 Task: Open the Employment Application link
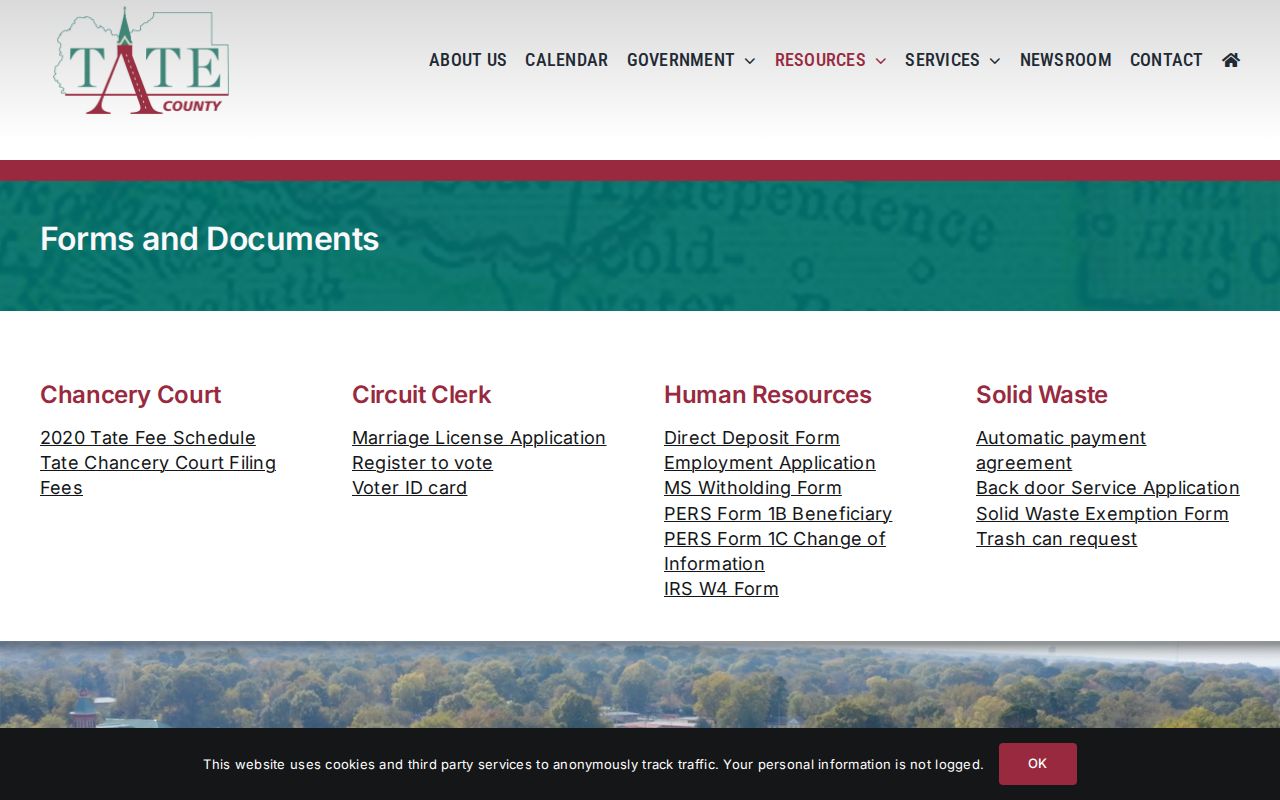click(770, 463)
